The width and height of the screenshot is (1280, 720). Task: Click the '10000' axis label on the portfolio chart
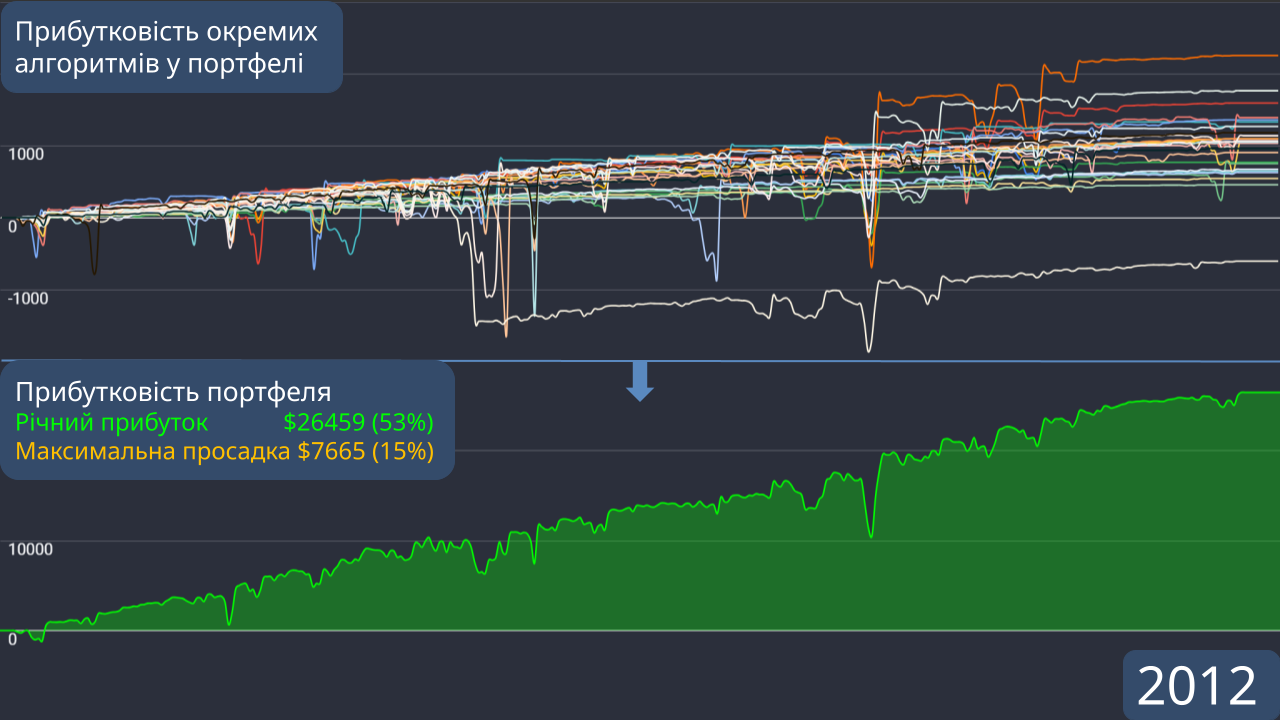[30, 549]
